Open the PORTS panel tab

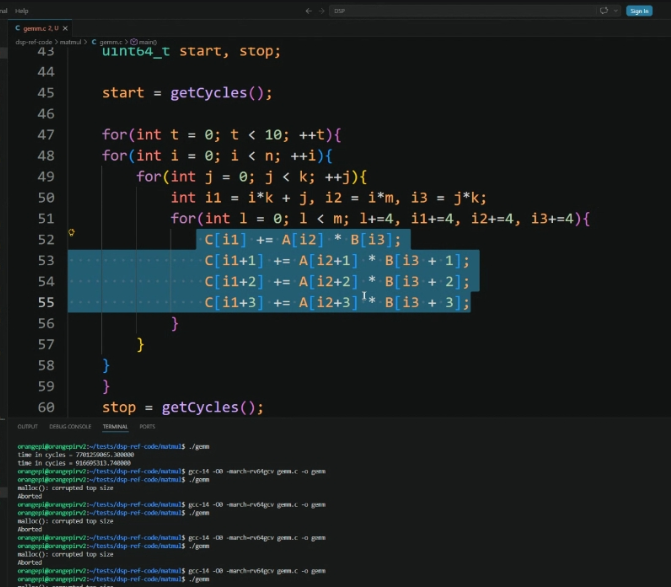[x=147, y=427]
